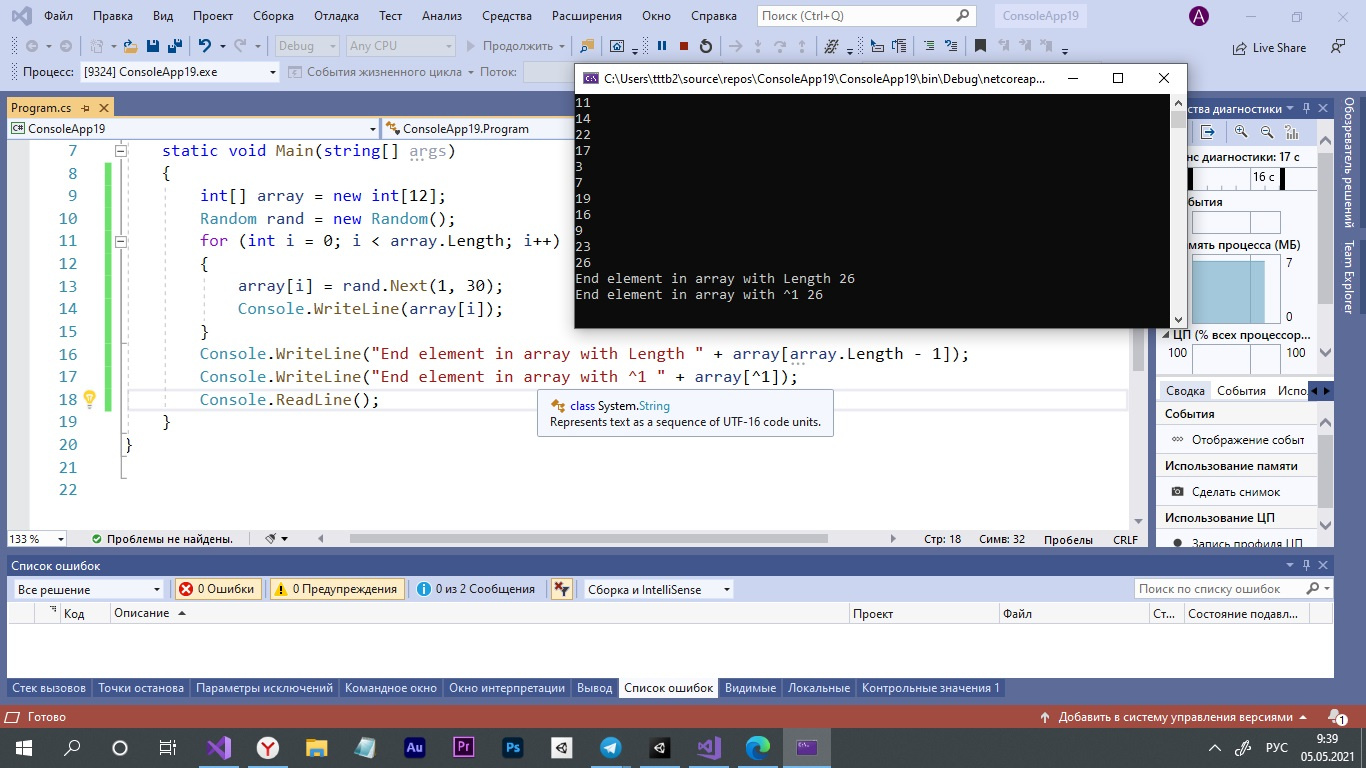The width and height of the screenshot is (1366, 768).
Task: Restart debugging with the circular arrow icon
Action: pos(706,46)
